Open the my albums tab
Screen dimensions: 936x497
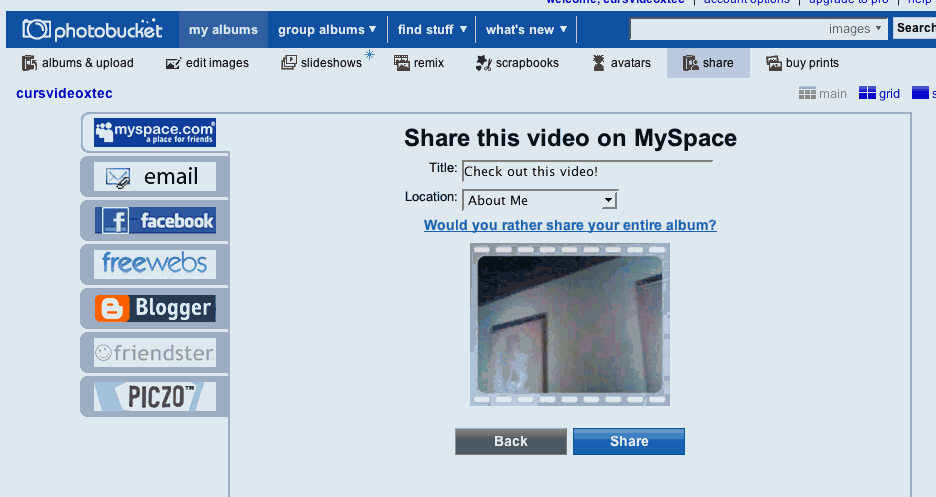click(x=223, y=29)
